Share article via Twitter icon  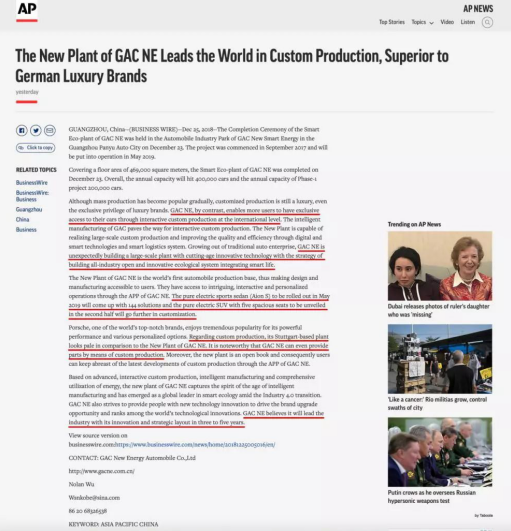[x=36, y=130]
